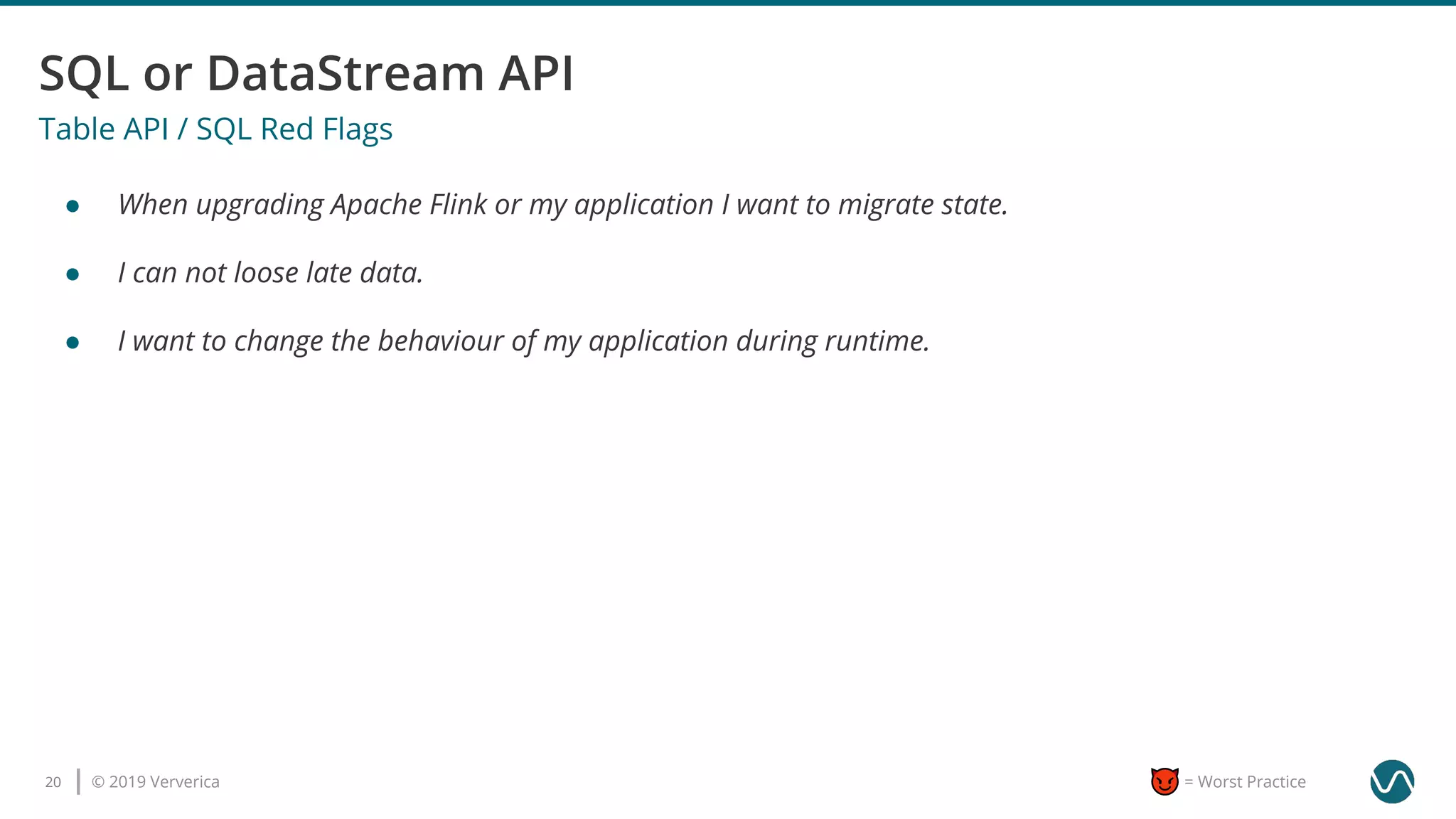This screenshot has width=1456, height=819.
Task: Click the bullet about migrating state
Action: pyautogui.click(x=562, y=205)
